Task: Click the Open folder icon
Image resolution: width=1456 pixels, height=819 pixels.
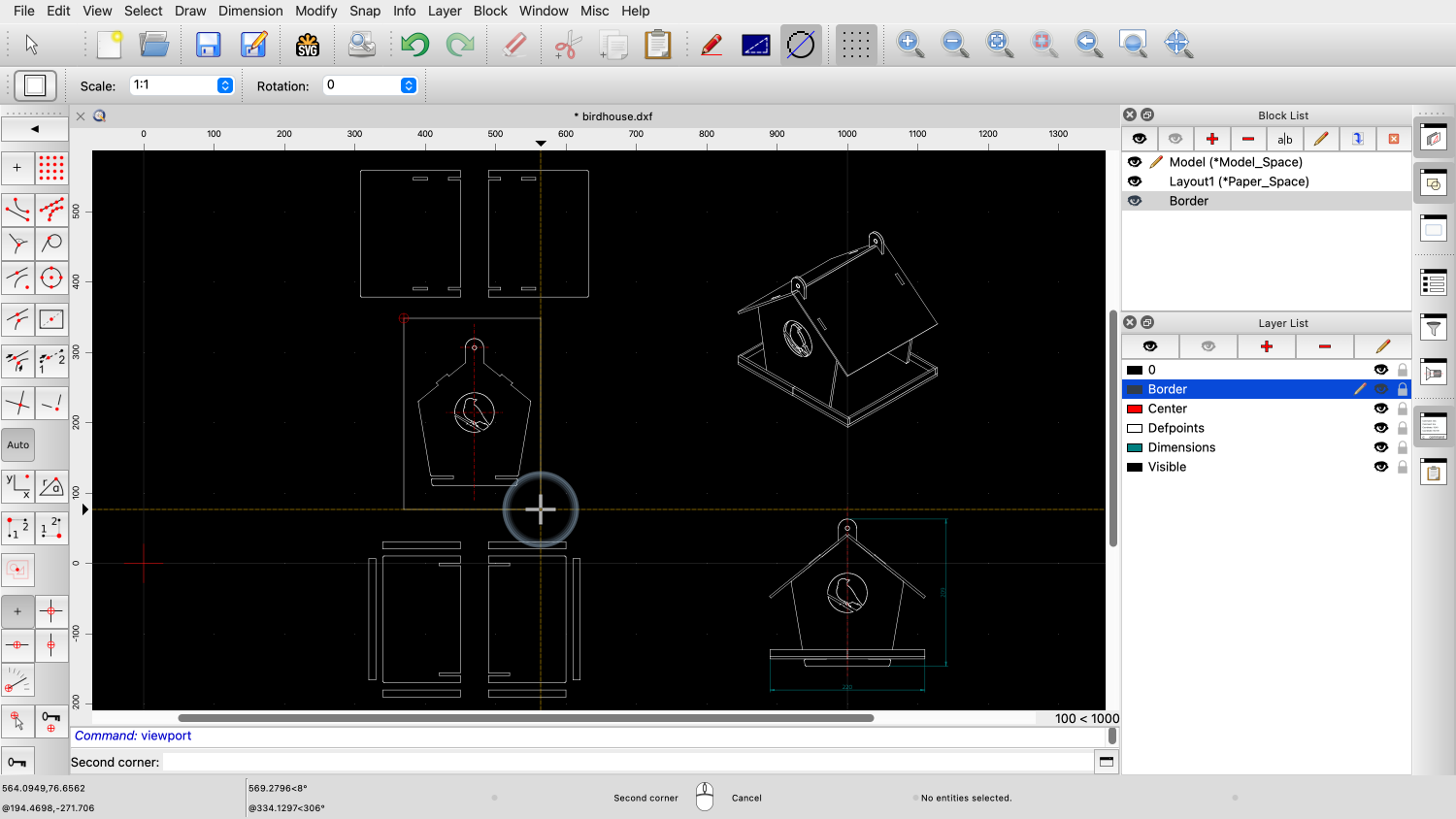Action: coord(154,45)
